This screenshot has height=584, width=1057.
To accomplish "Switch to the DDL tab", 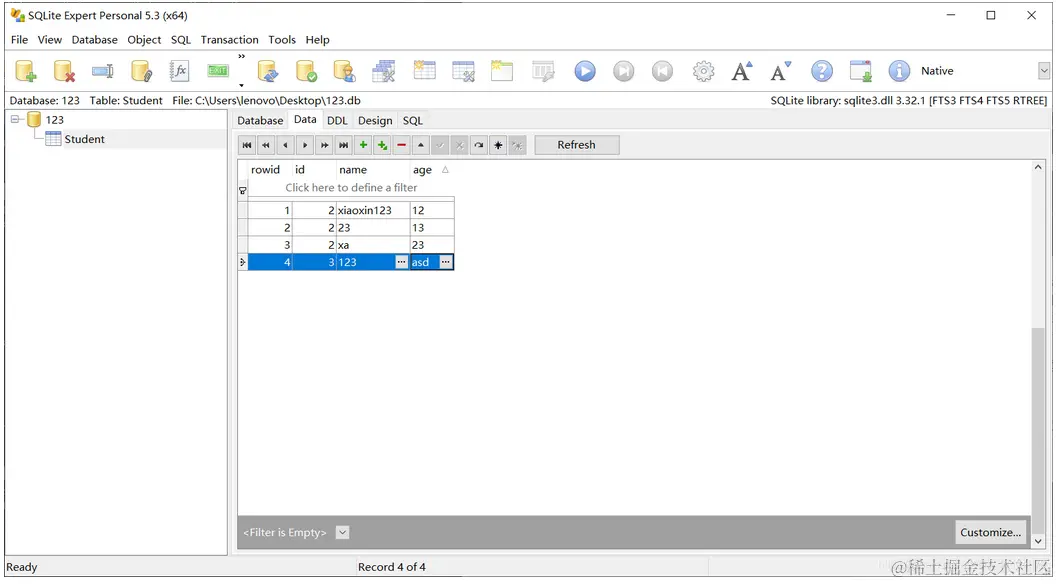I will [337, 121].
